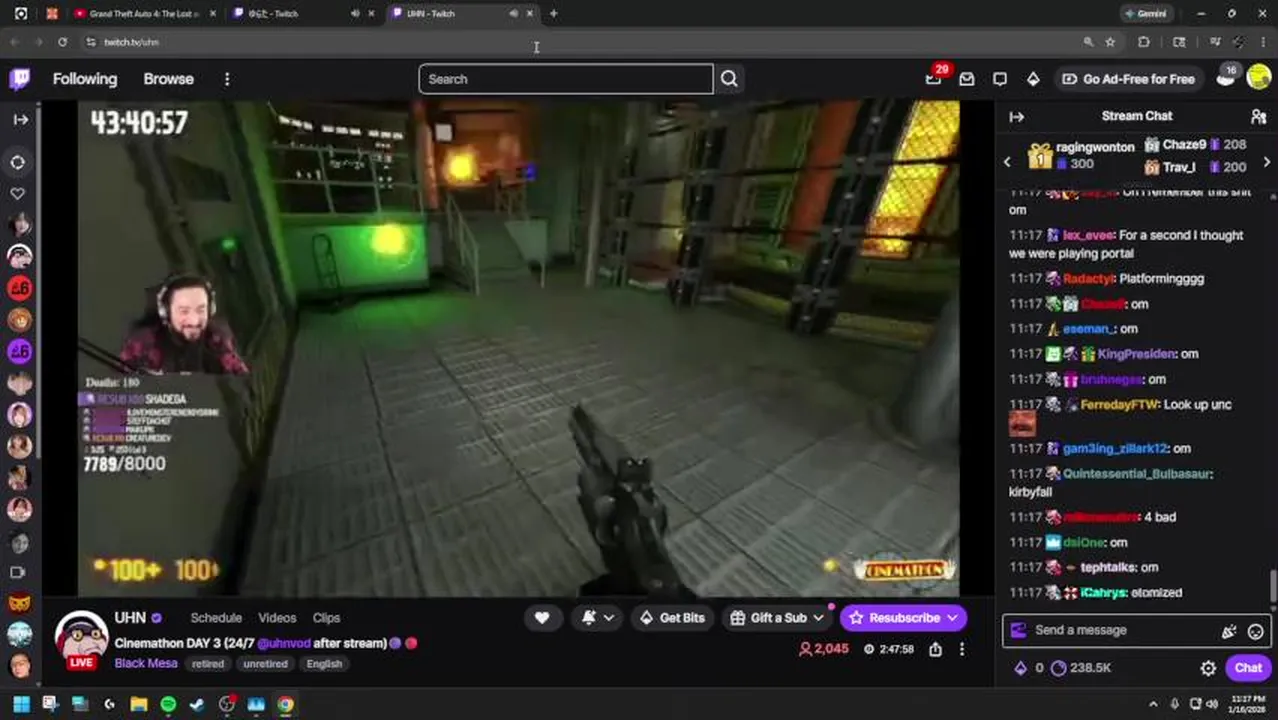Open the Browse tab
This screenshot has width=1278, height=720.
point(168,79)
